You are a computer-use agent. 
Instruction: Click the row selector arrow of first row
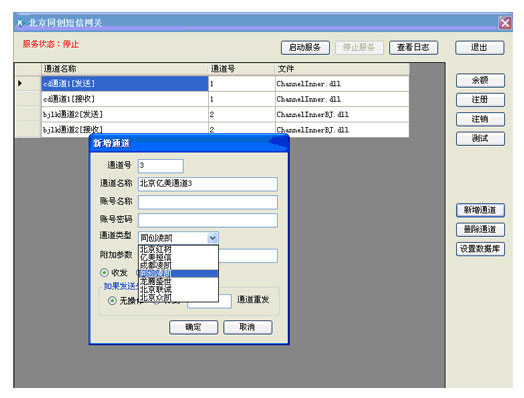(20, 83)
